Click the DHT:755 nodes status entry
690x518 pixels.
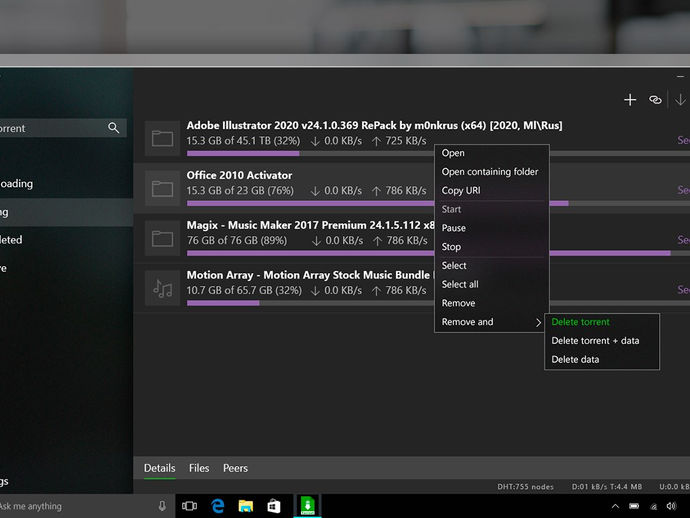(x=525, y=487)
